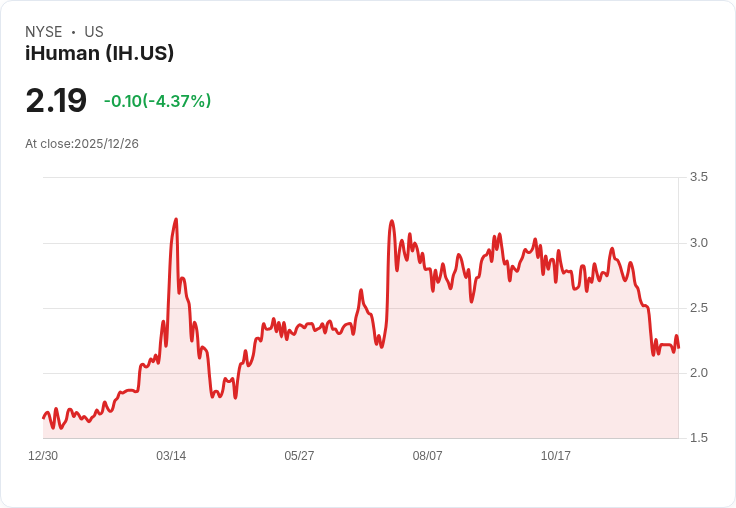
Task: Click the US market label in header
Action: (94, 32)
